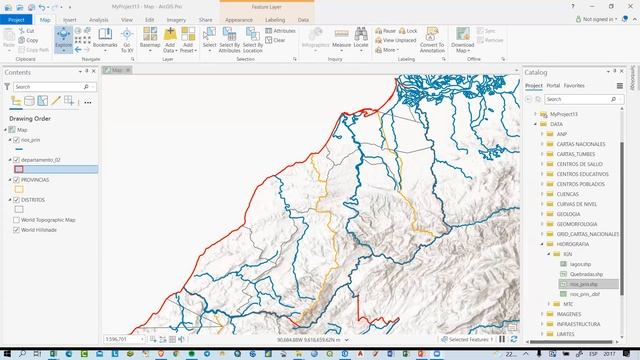The width and height of the screenshot is (640, 360).
Task: Switch to the Labeling ribbon tab
Action: tap(275, 20)
